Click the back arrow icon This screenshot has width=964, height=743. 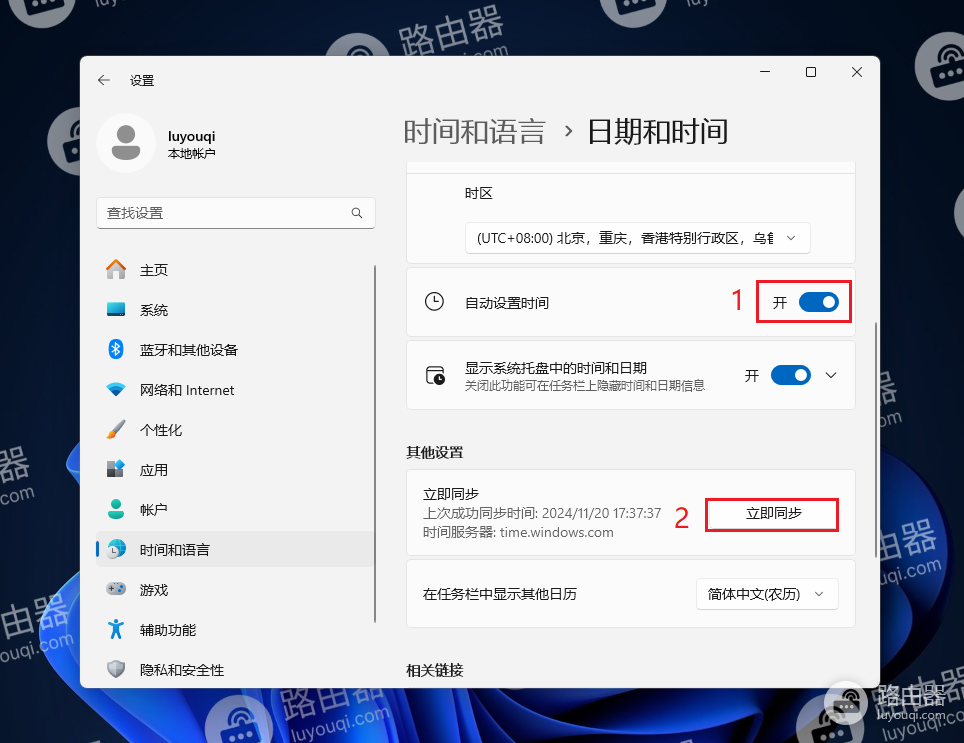click(x=103, y=80)
